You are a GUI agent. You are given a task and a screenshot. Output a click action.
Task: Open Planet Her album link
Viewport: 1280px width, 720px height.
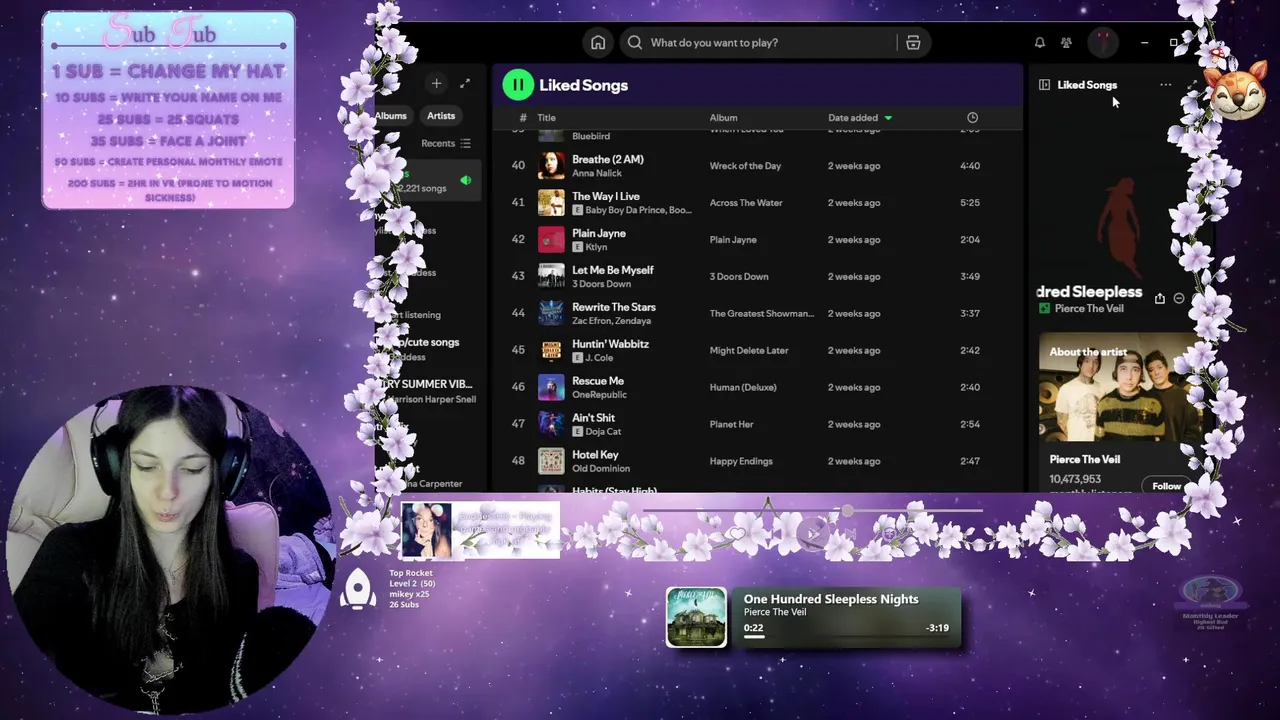pos(731,425)
